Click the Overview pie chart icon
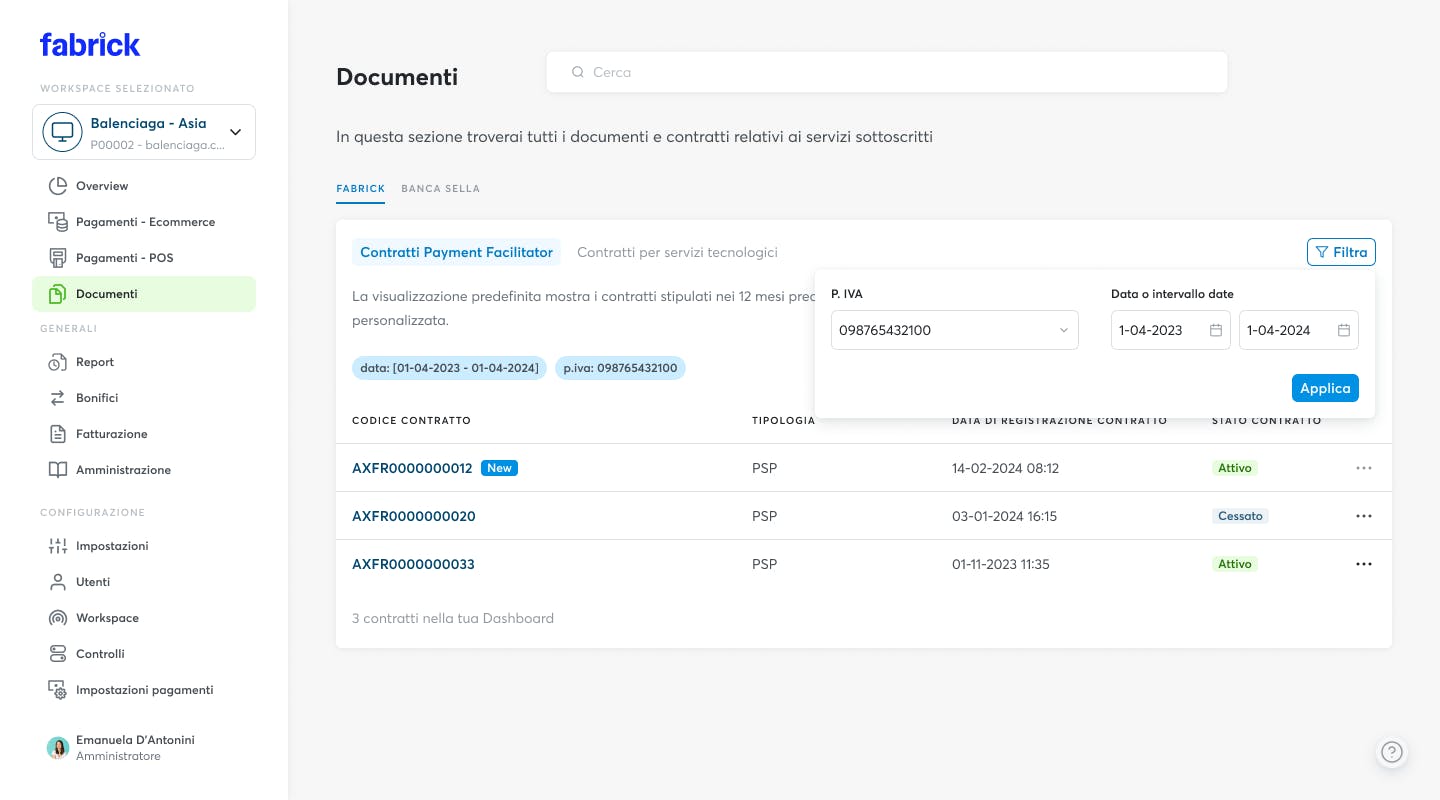This screenshot has width=1440, height=800. (x=58, y=186)
